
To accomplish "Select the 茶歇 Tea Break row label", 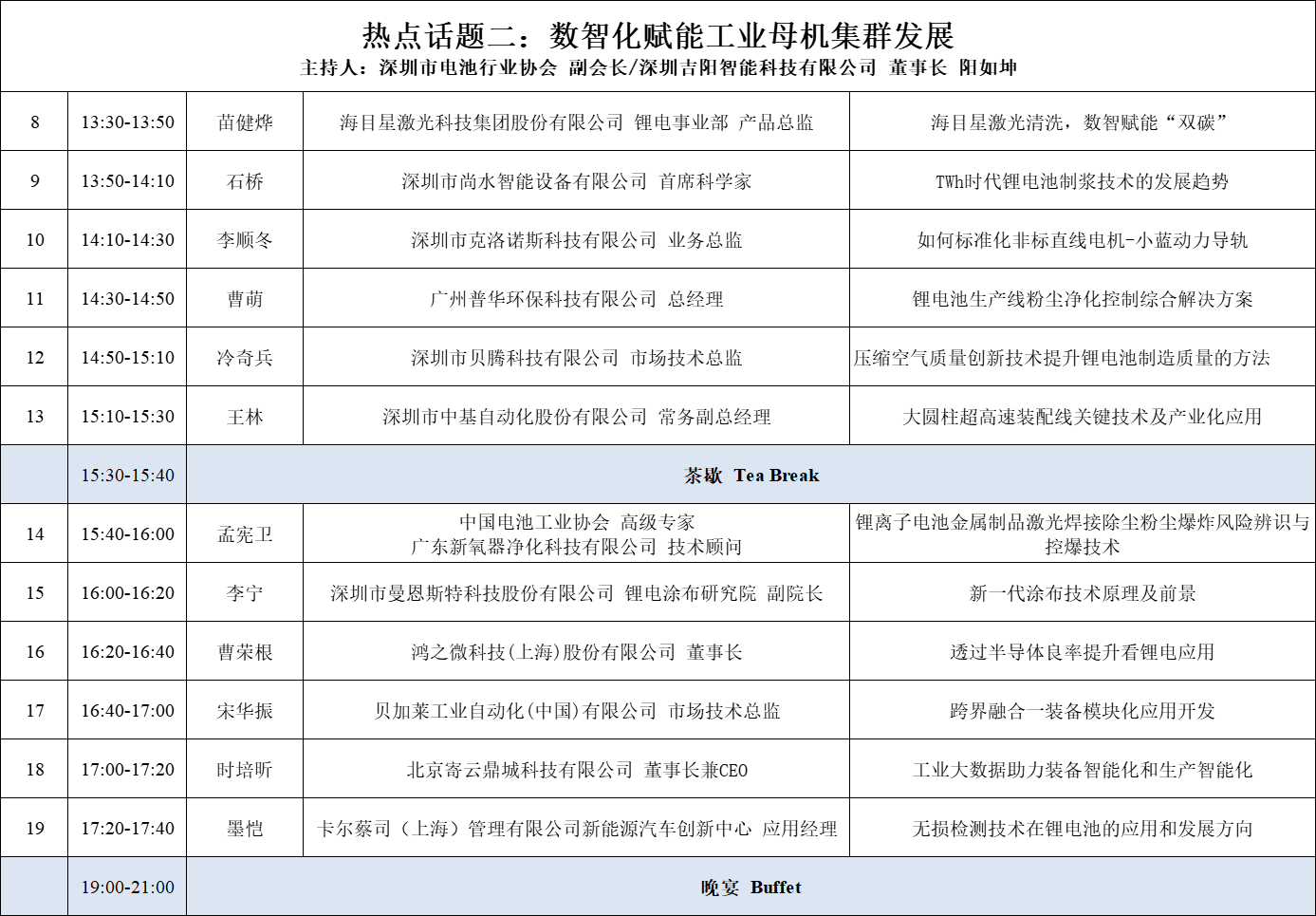I will [x=751, y=475].
